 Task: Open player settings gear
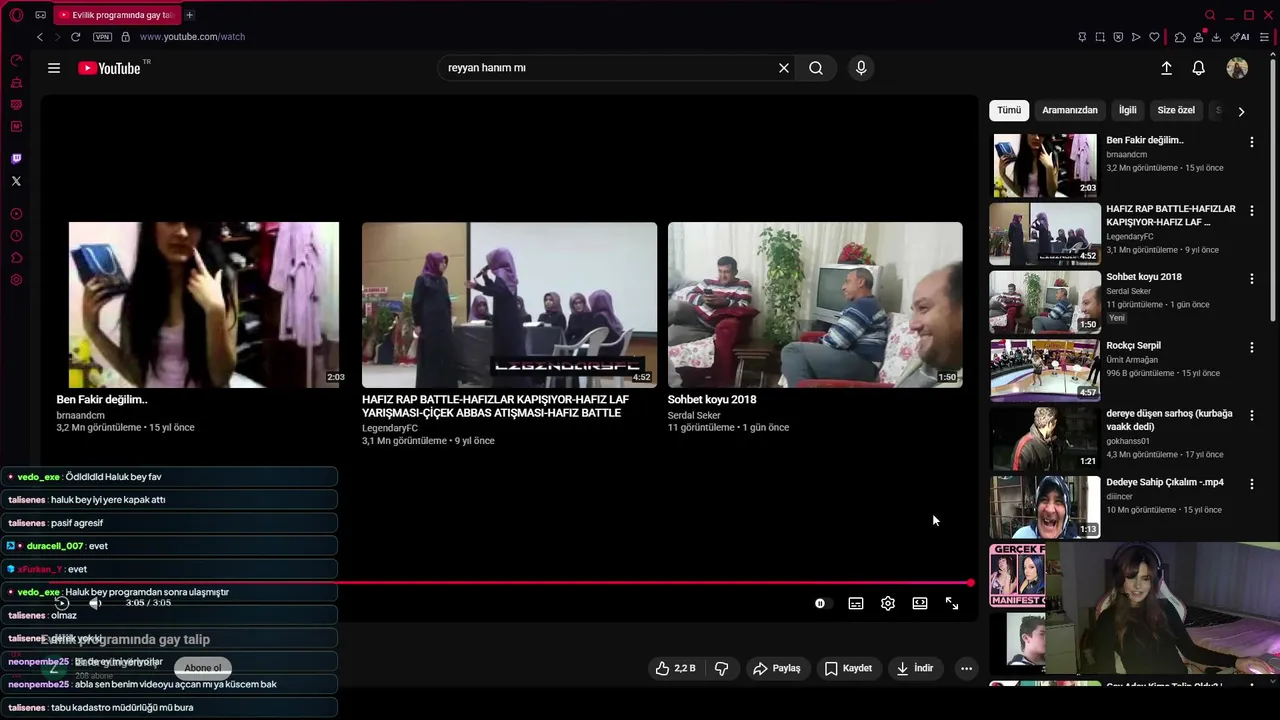pos(888,603)
